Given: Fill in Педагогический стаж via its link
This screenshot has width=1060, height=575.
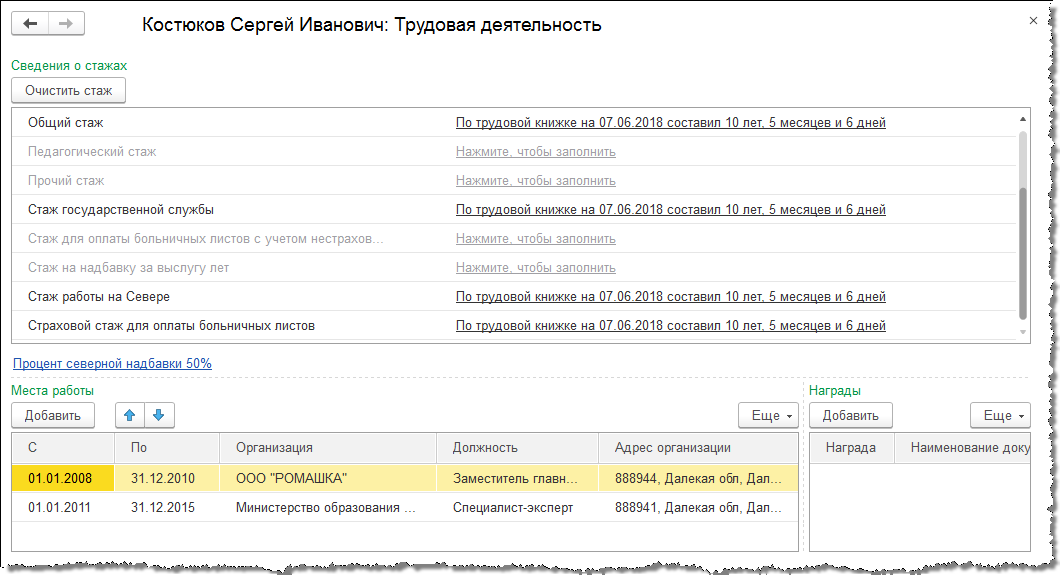Looking at the screenshot, I should click(x=535, y=152).
